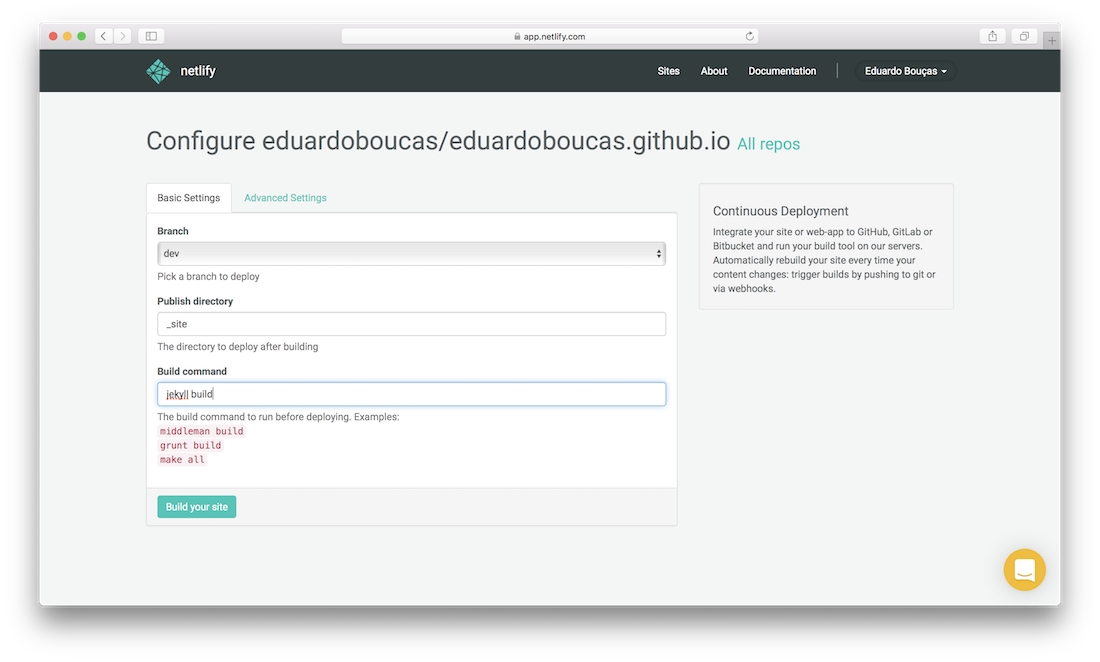Select the Basic Settings tab
The image size is (1100, 662).
click(188, 198)
